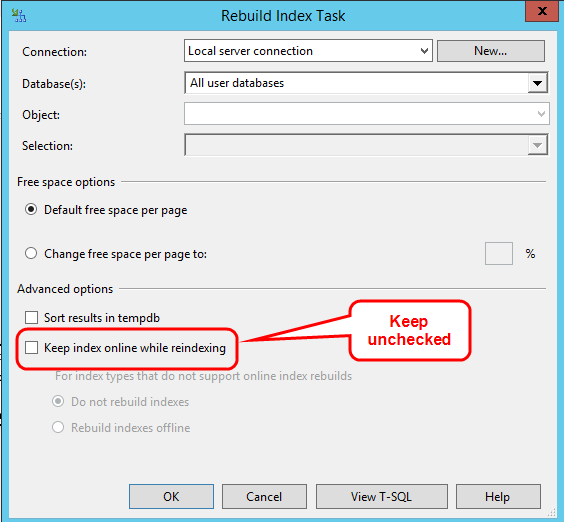The image size is (564, 522).
Task: Click the Advanced options heading
Action: point(65,289)
